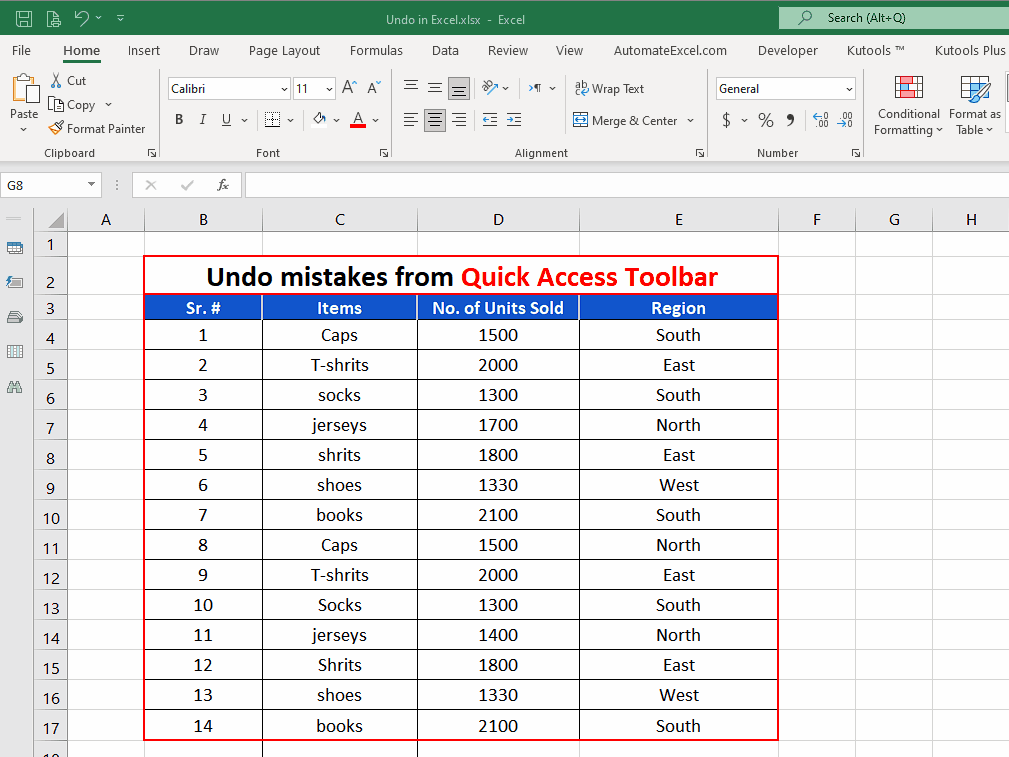Expand the Name Box dropdown
This screenshot has width=1009, height=757.
89,184
